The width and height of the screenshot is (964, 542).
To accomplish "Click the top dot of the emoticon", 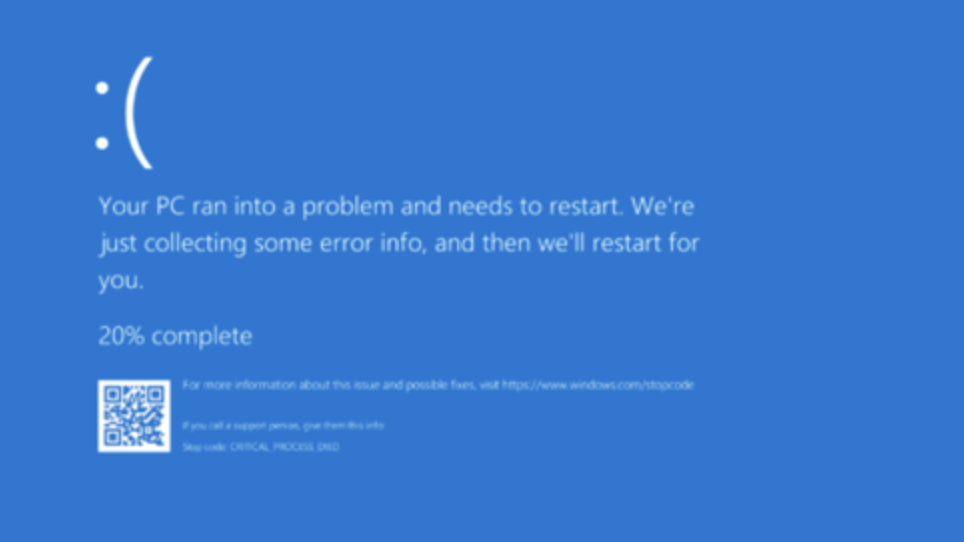I will pyautogui.click(x=102, y=88).
